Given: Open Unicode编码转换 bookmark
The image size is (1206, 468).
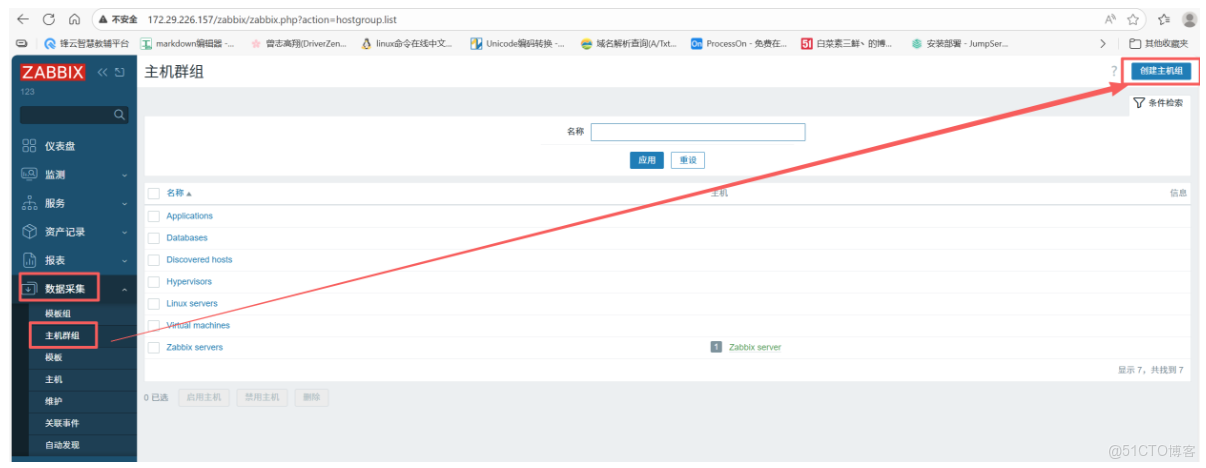Looking at the screenshot, I should [x=517, y=44].
